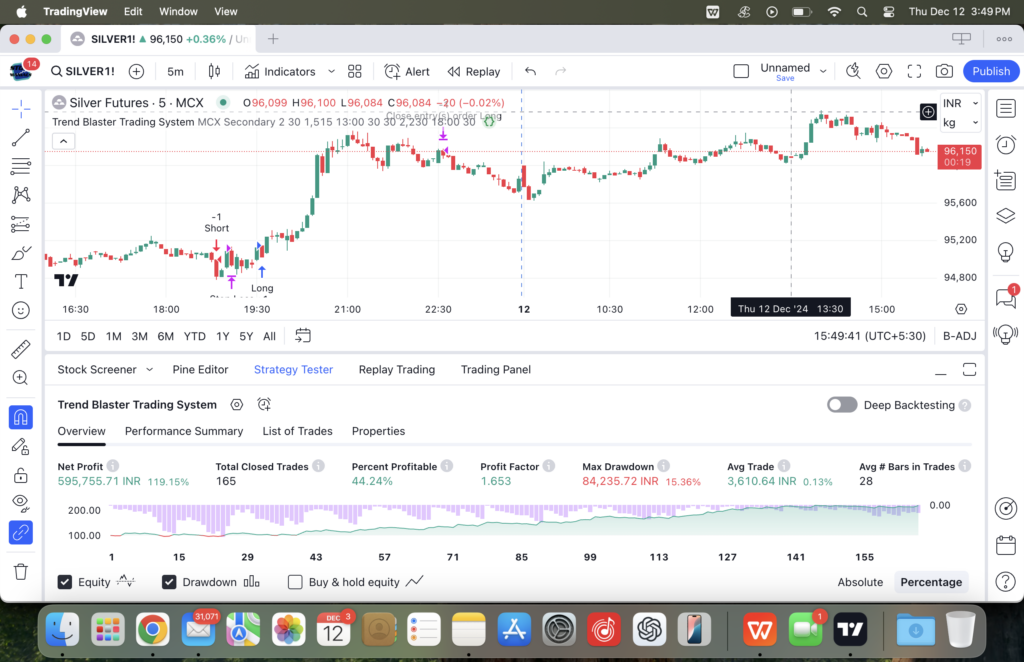Viewport: 1024px width, 662px height.
Task: Uncheck the Drawdown checkbox
Action: pos(169,582)
